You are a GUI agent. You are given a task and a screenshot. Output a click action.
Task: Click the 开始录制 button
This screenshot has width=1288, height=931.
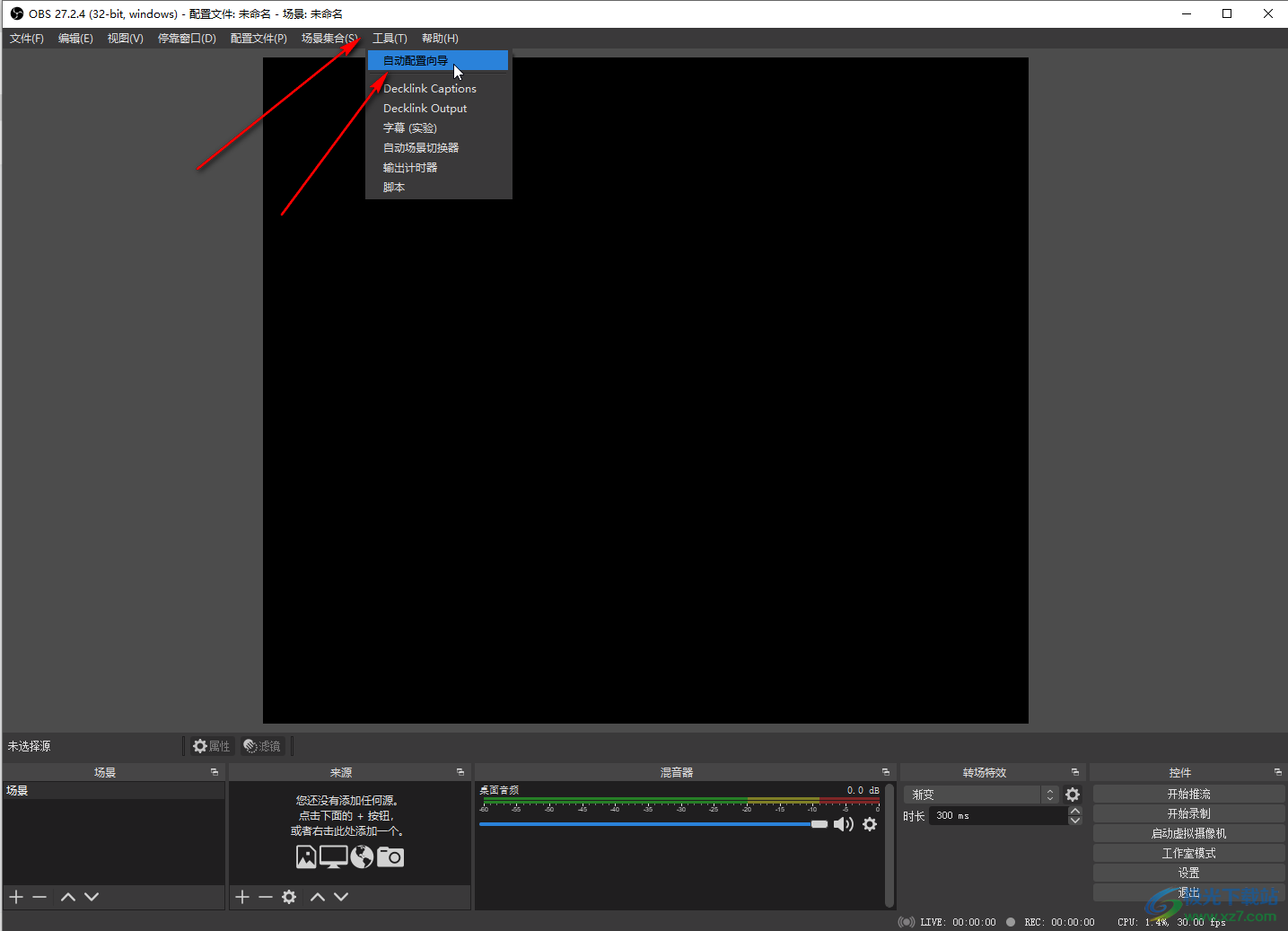pyautogui.click(x=1188, y=813)
